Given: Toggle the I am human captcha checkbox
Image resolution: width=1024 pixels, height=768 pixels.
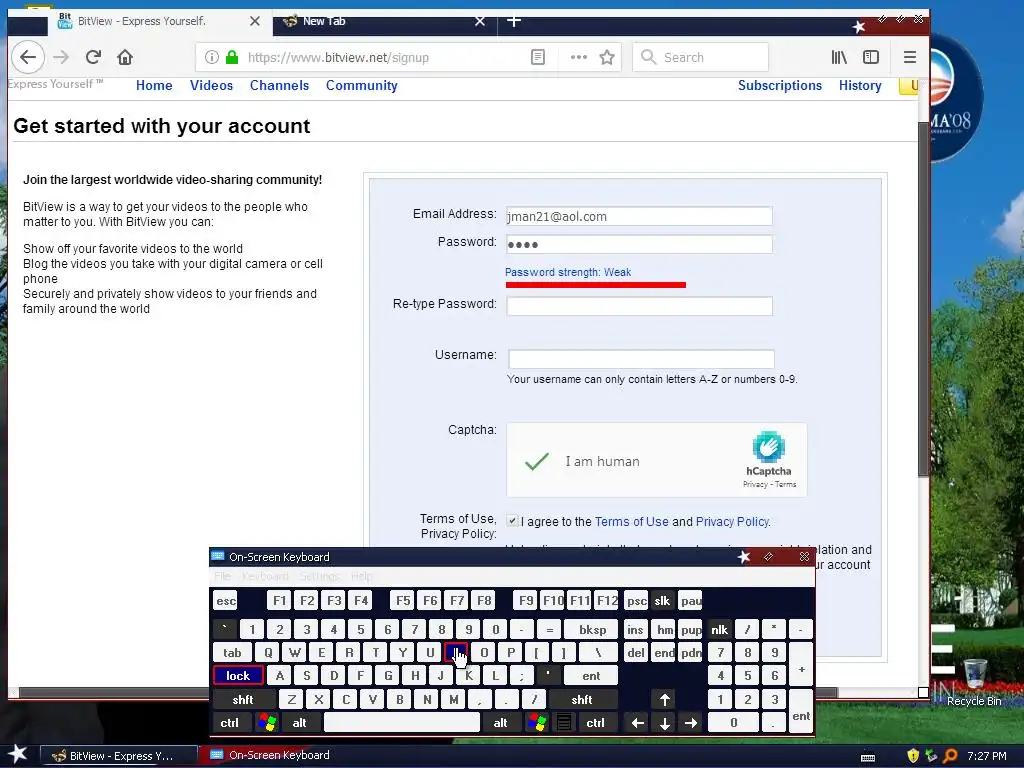Looking at the screenshot, I should [537, 461].
